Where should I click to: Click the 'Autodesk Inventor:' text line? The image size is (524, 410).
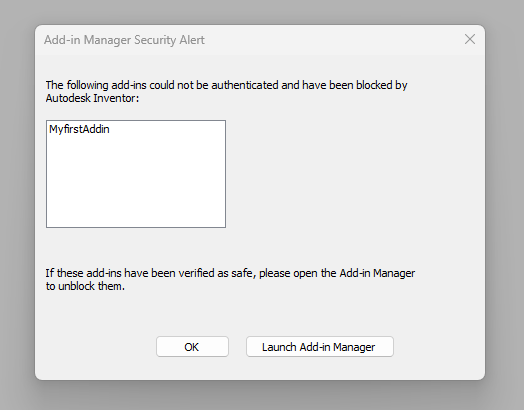[92, 98]
